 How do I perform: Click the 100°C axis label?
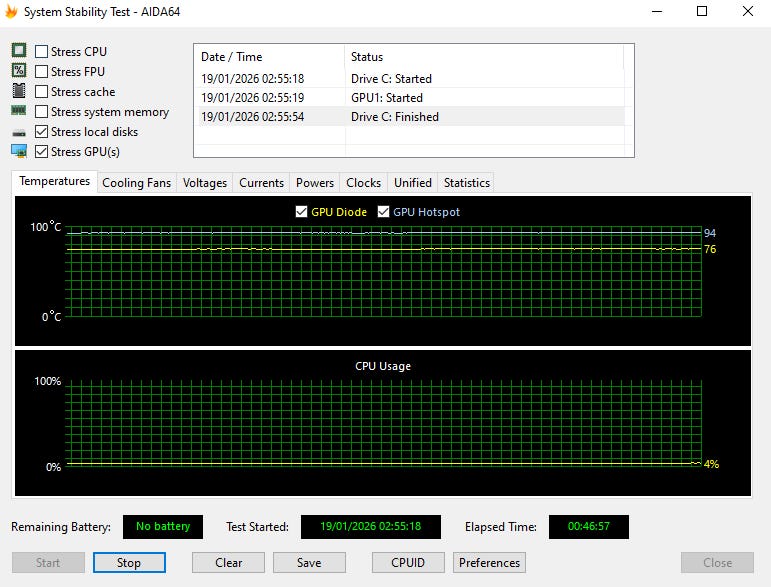point(46,227)
